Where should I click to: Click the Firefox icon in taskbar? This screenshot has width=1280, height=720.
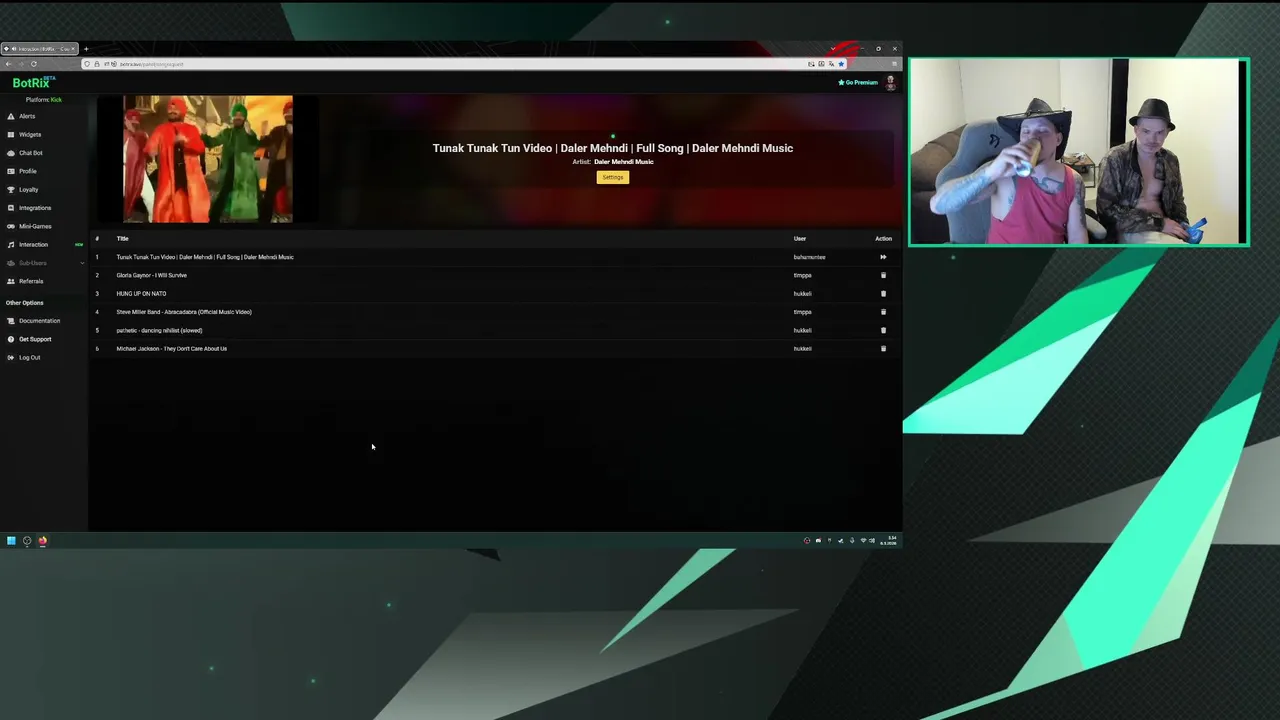43,541
